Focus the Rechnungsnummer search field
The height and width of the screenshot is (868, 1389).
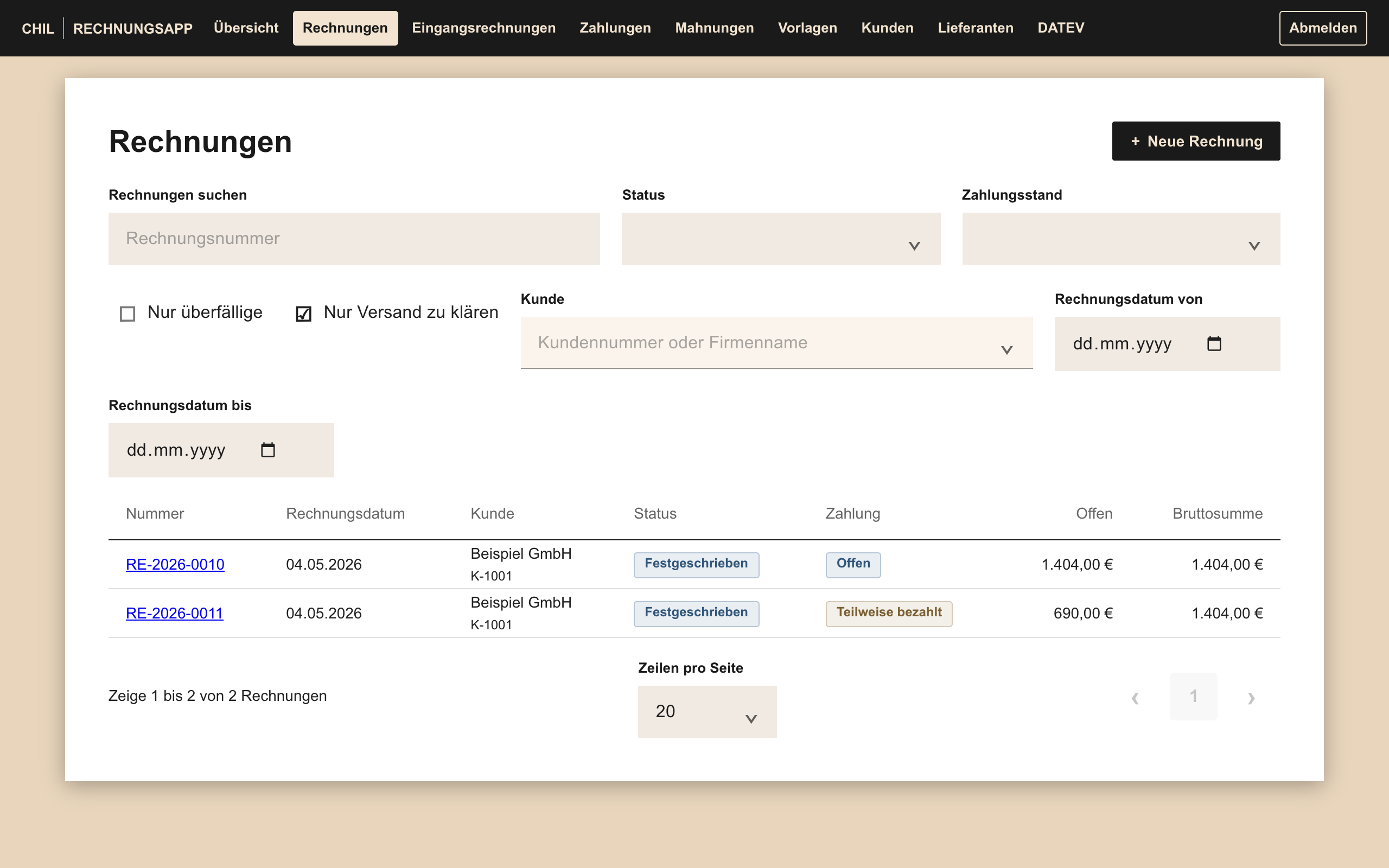[x=354, y=238]
